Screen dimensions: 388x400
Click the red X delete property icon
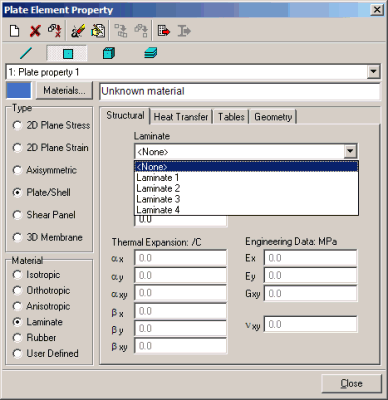coord(35,31)
